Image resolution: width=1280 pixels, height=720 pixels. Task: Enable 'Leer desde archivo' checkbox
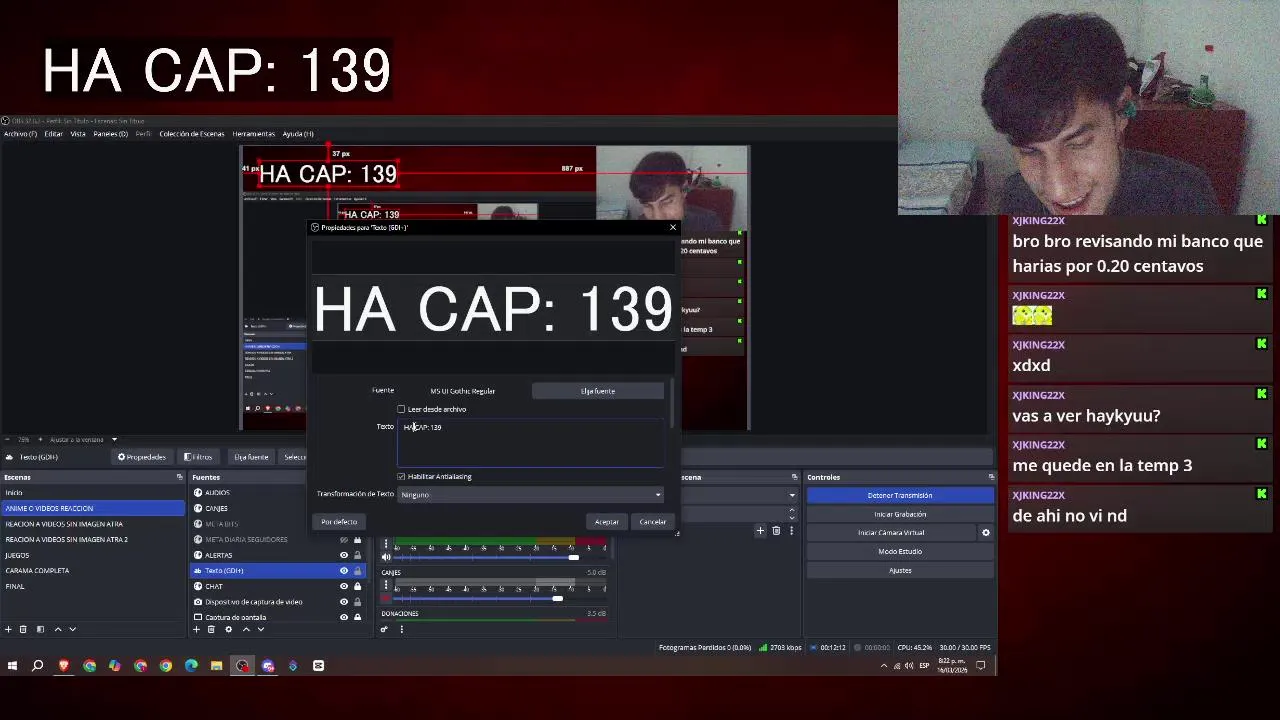[x=401, y=409]
